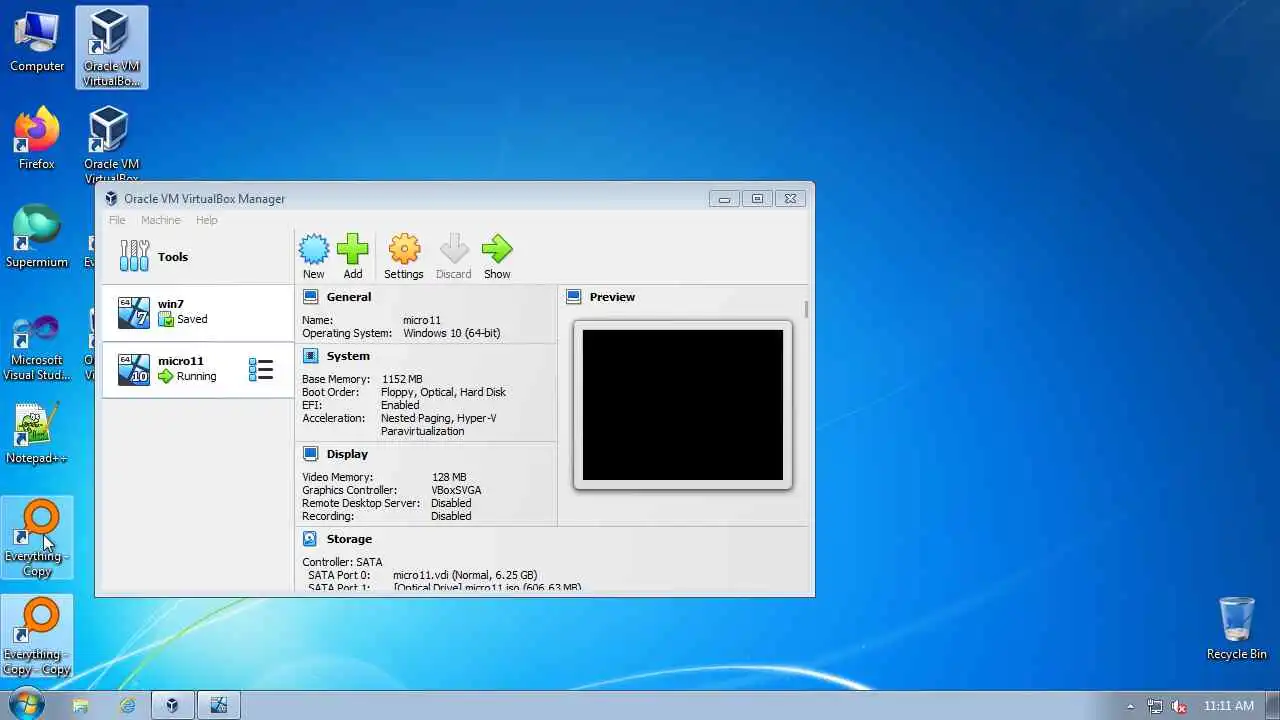
Task: Open the Windows Start button
Action: (x=26, y=705)
